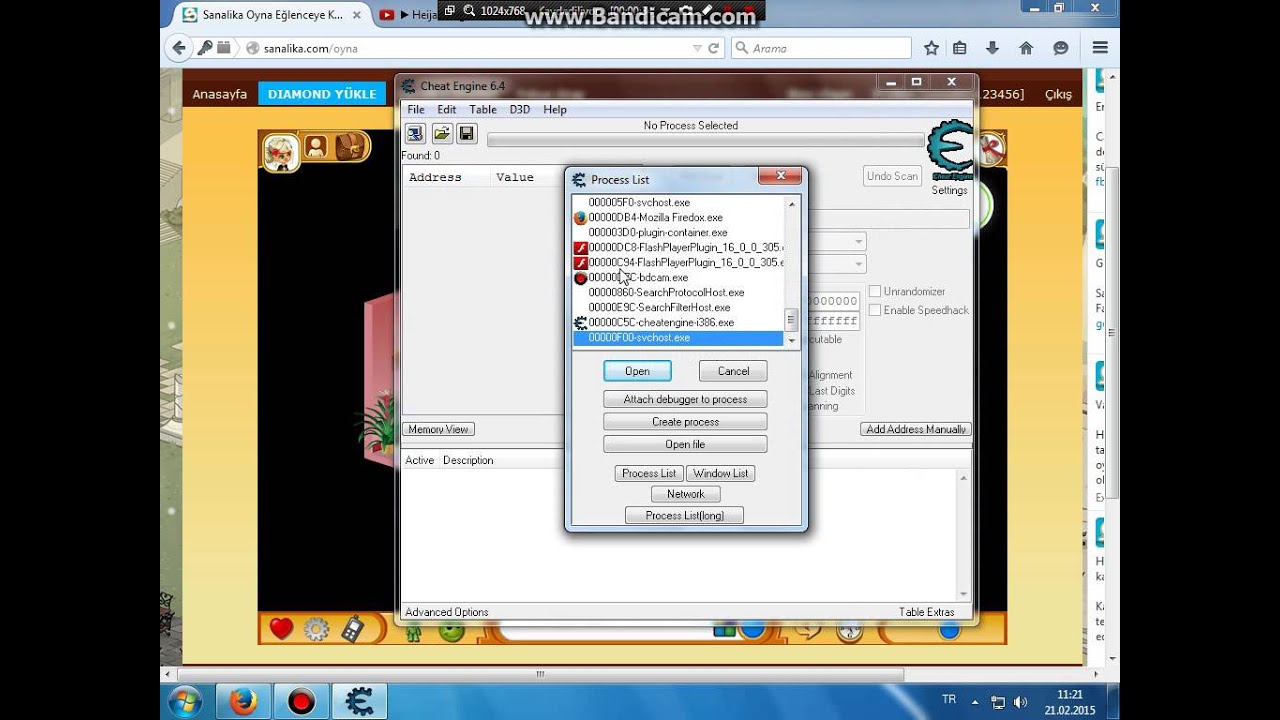Click Firefox reload button in address bar

[714, 48]
